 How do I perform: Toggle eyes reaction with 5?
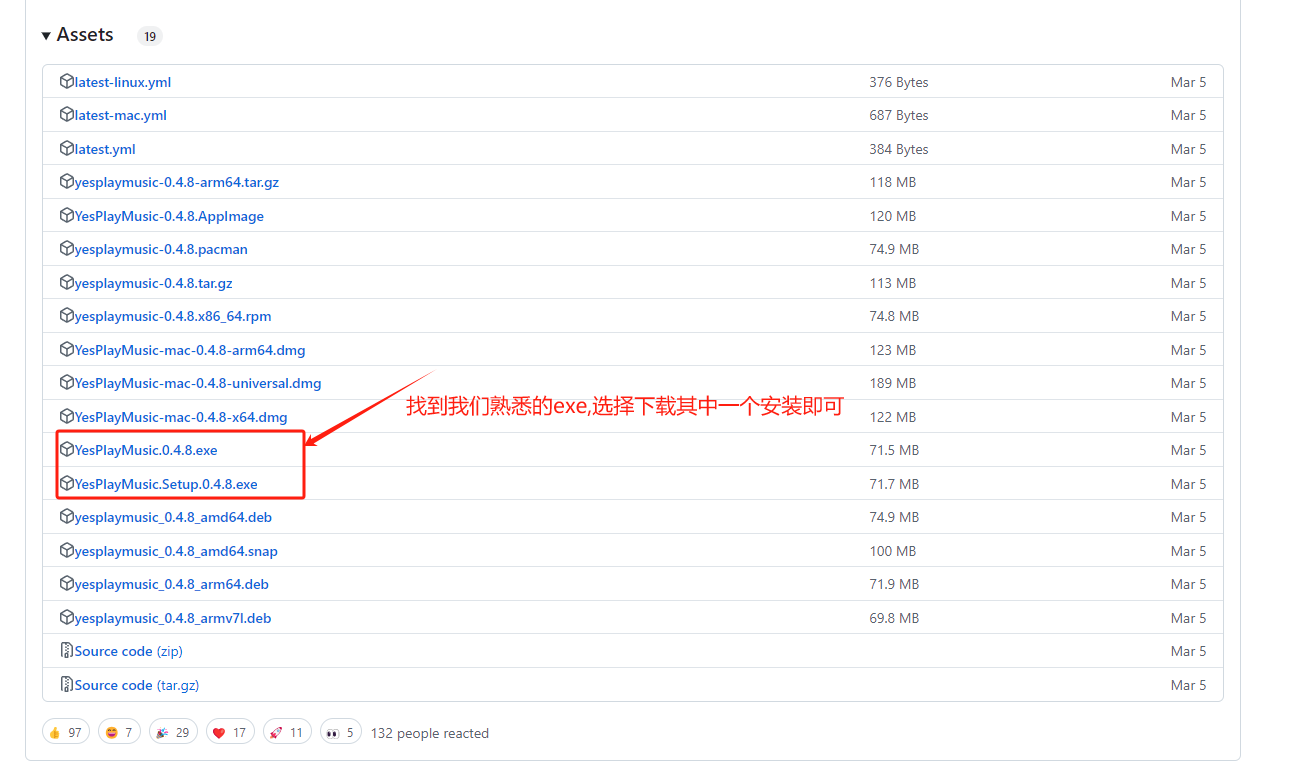click(x=341, y=732)
